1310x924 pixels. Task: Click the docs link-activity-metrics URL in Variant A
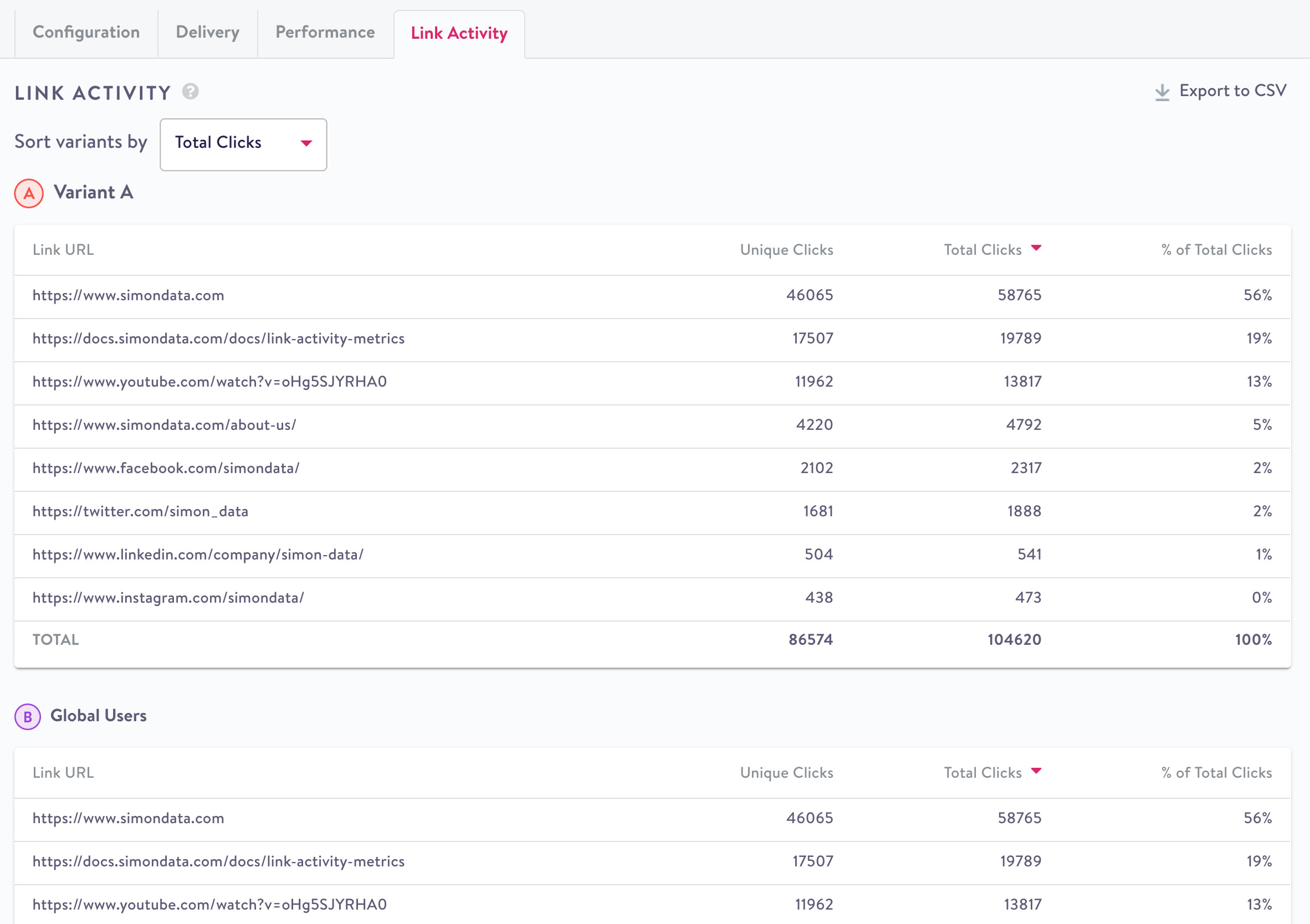(x=218, y=339)
